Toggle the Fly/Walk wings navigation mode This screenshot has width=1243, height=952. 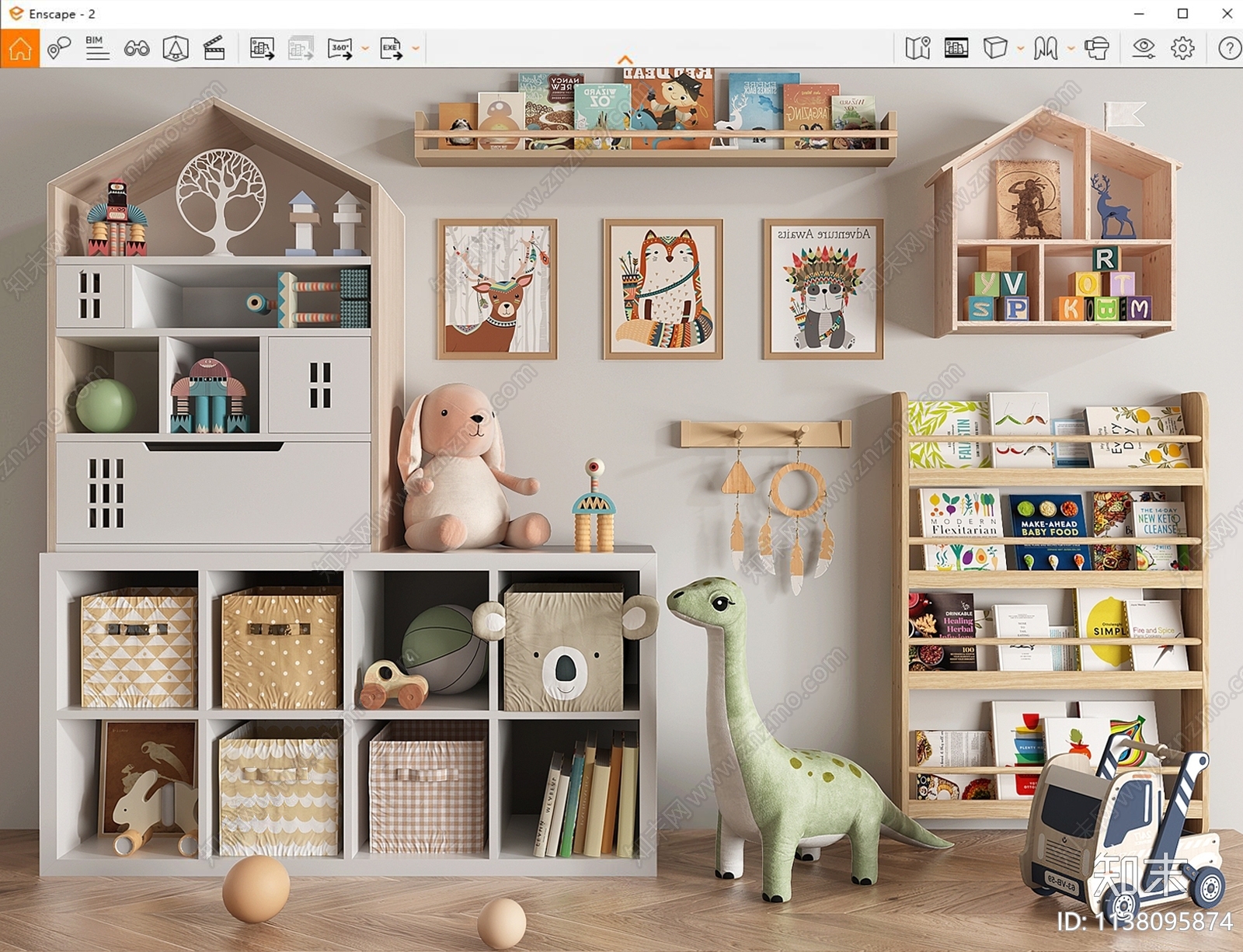(x=1046, y=48)
